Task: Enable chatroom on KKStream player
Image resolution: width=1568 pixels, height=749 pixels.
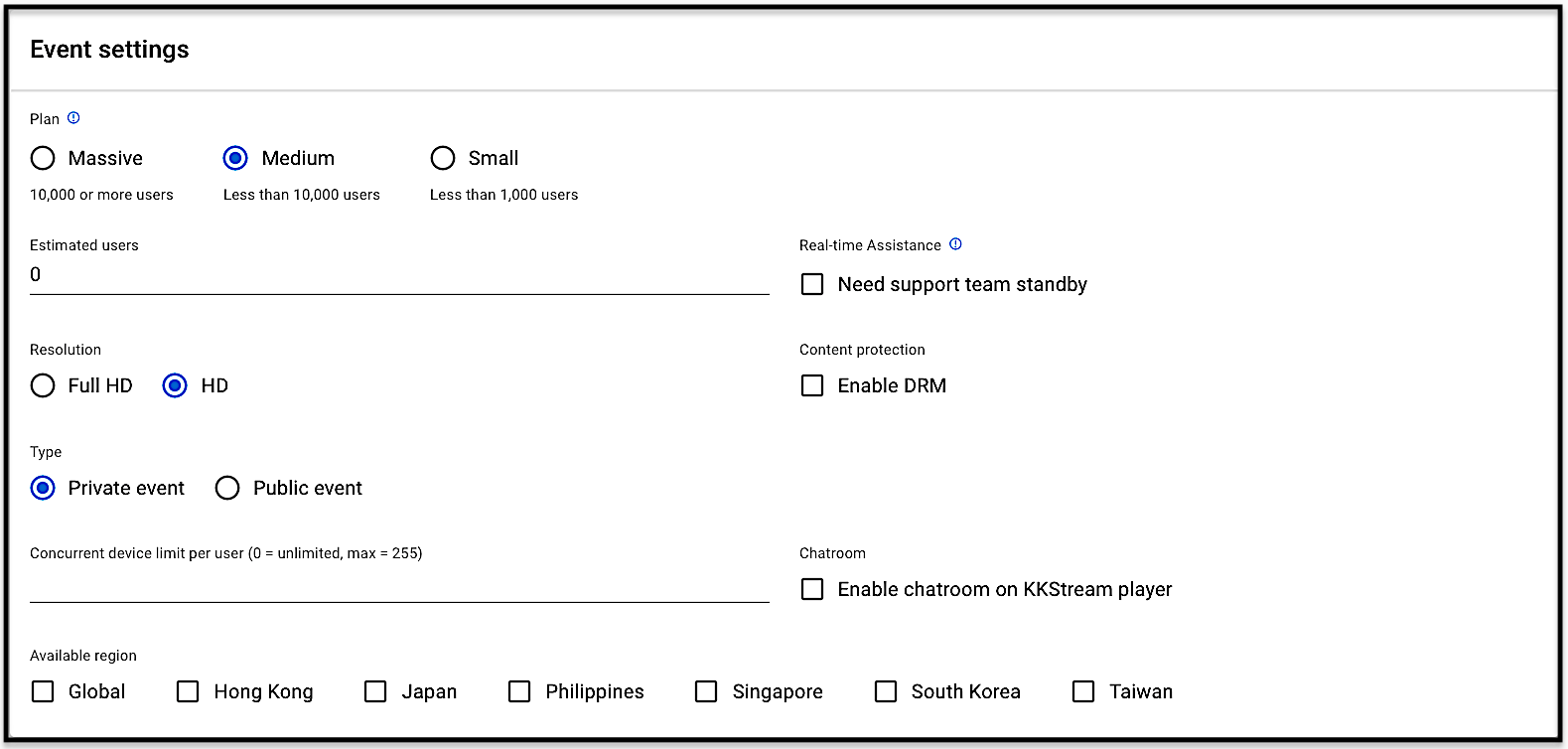Action: (x=812, y=589)
